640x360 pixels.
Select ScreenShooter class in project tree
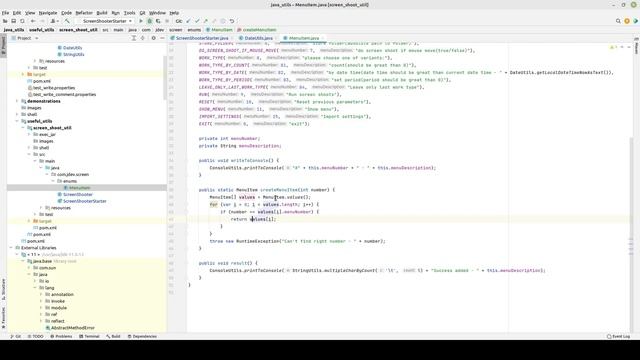click(x=78, y=194)
